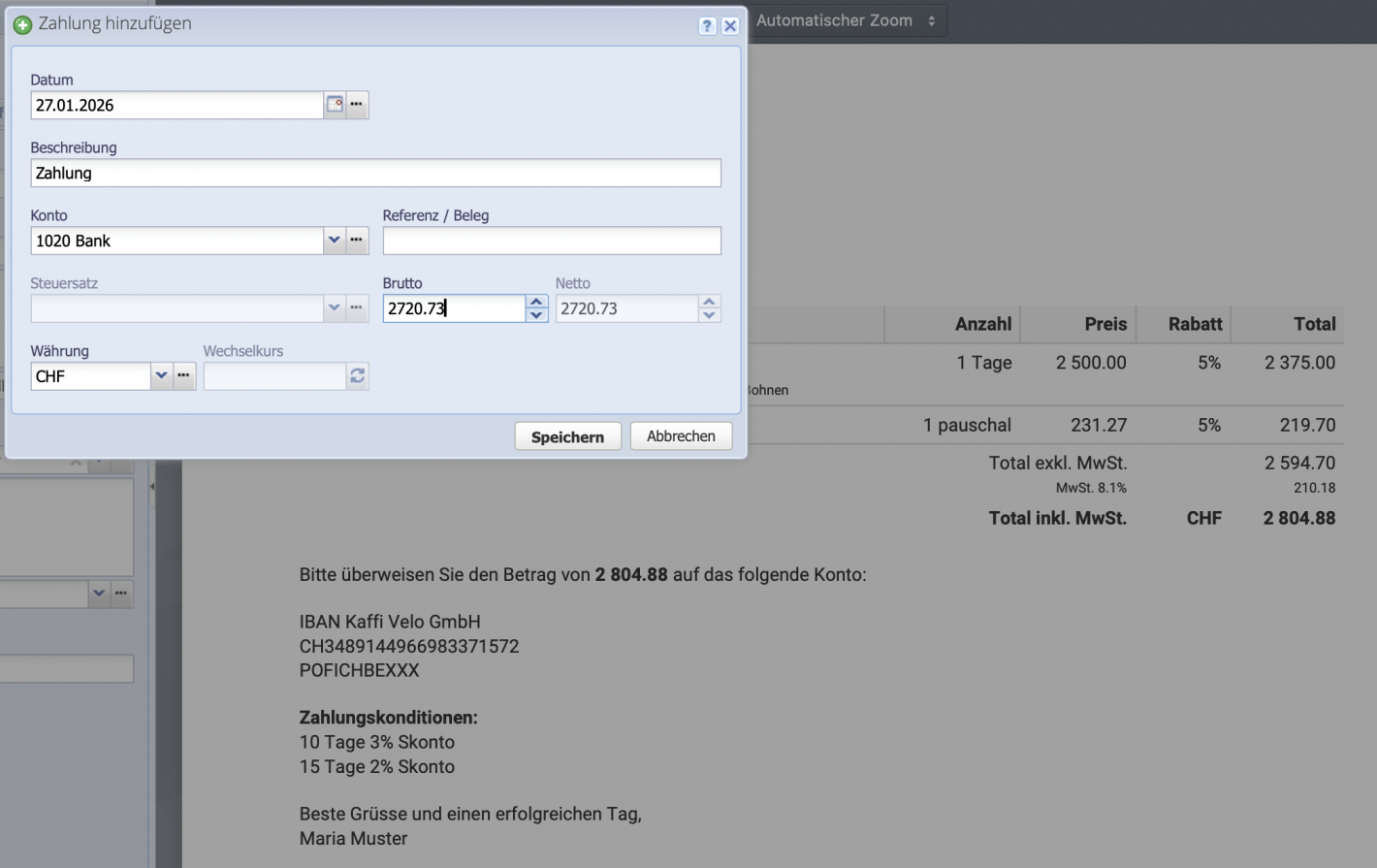Click the "..." icon beside the Steuersatz field

(356, 308)
